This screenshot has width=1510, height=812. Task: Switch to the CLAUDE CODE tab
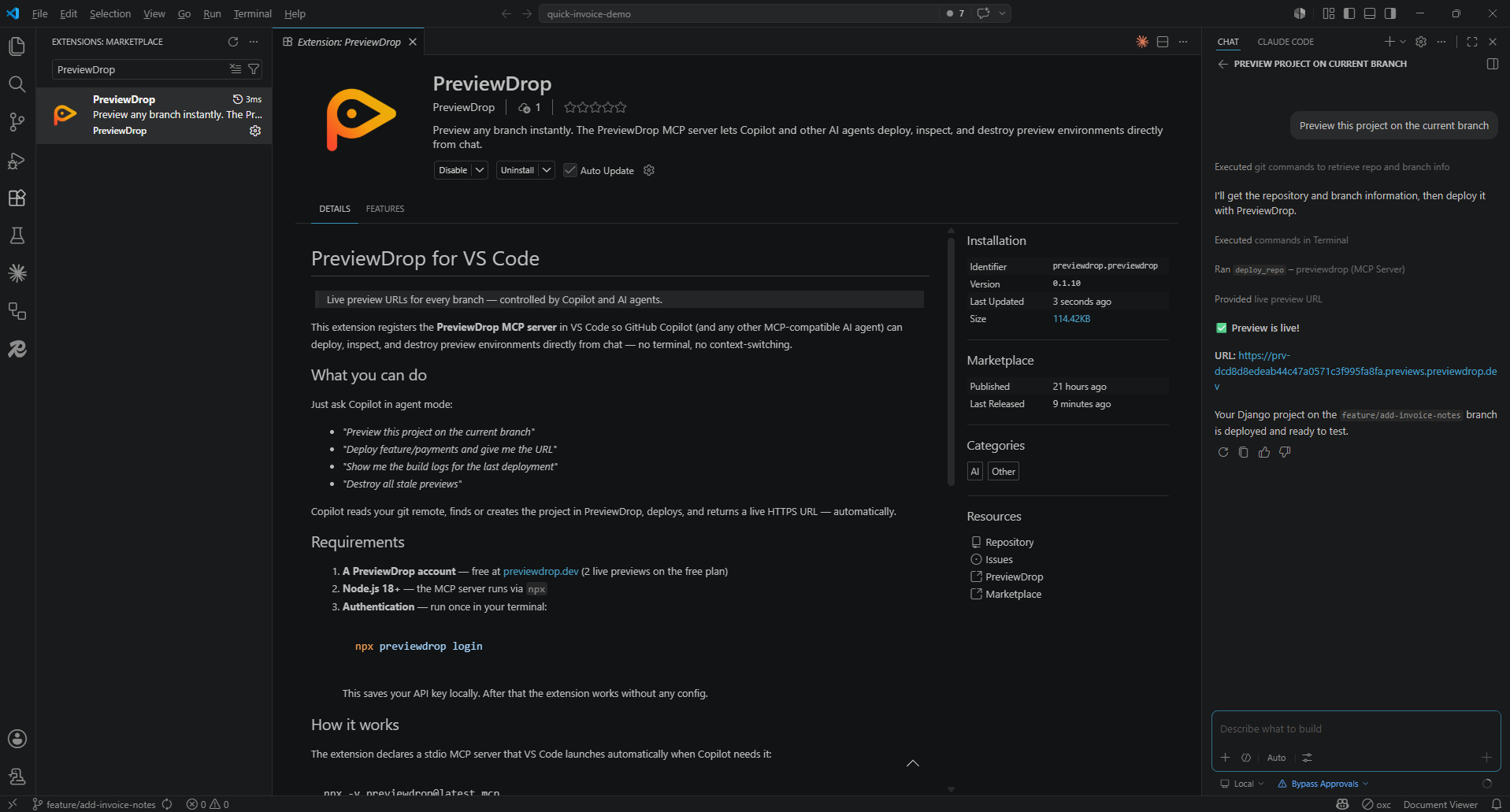[x=1286, y=42]
